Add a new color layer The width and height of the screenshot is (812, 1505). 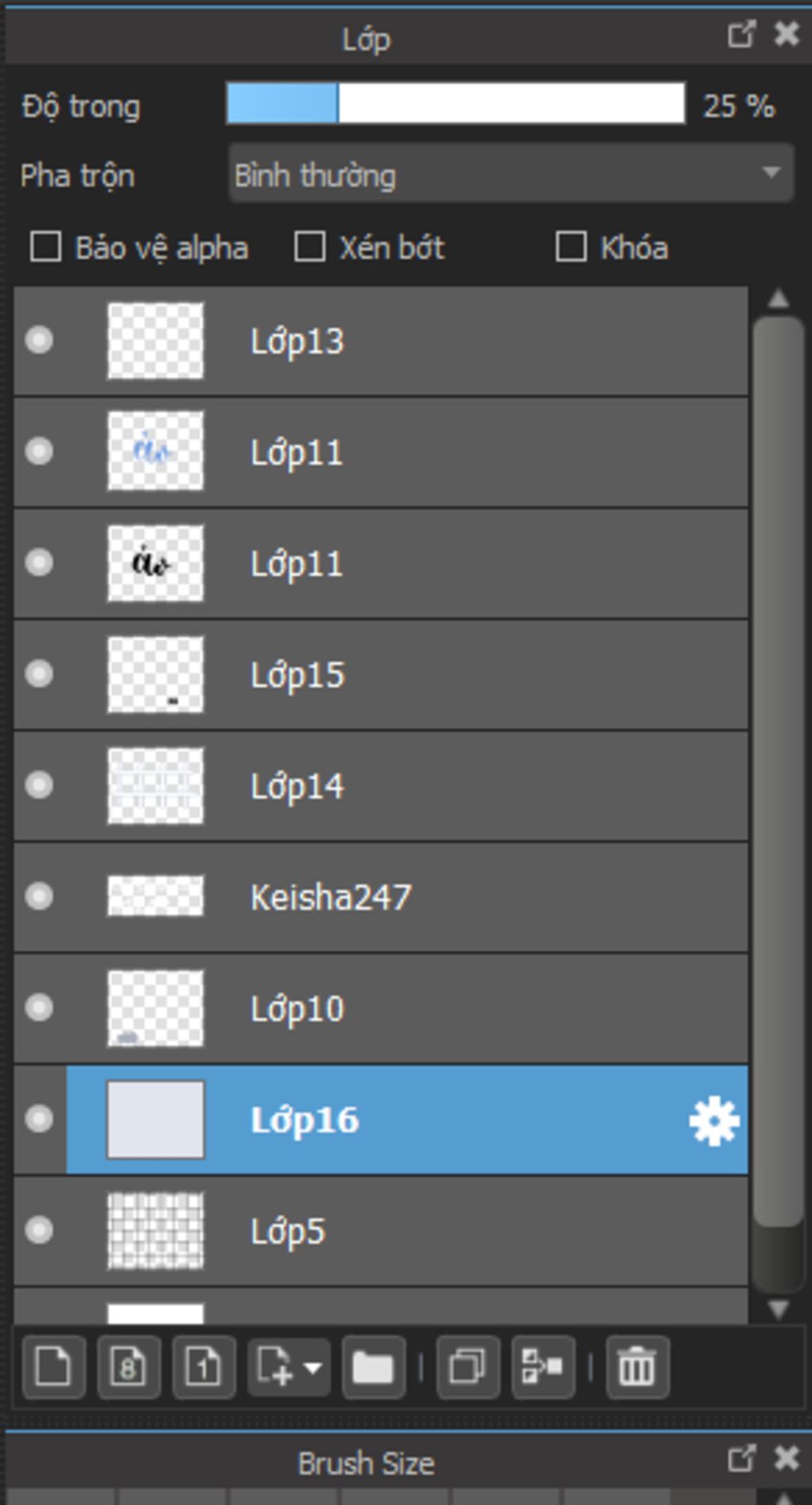pos(53,1367)
